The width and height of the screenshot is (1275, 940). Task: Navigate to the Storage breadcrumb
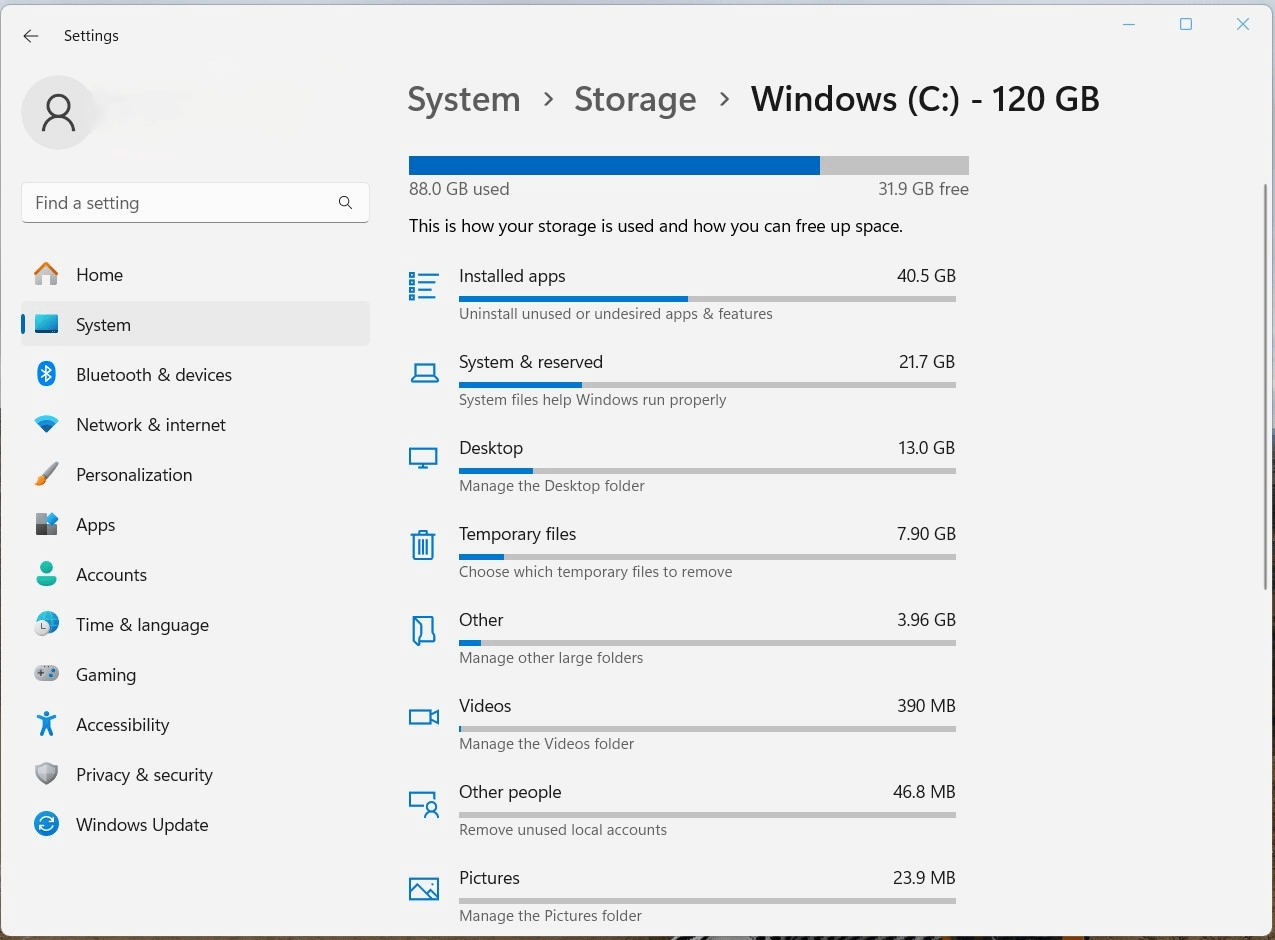(x=635, y=99)
